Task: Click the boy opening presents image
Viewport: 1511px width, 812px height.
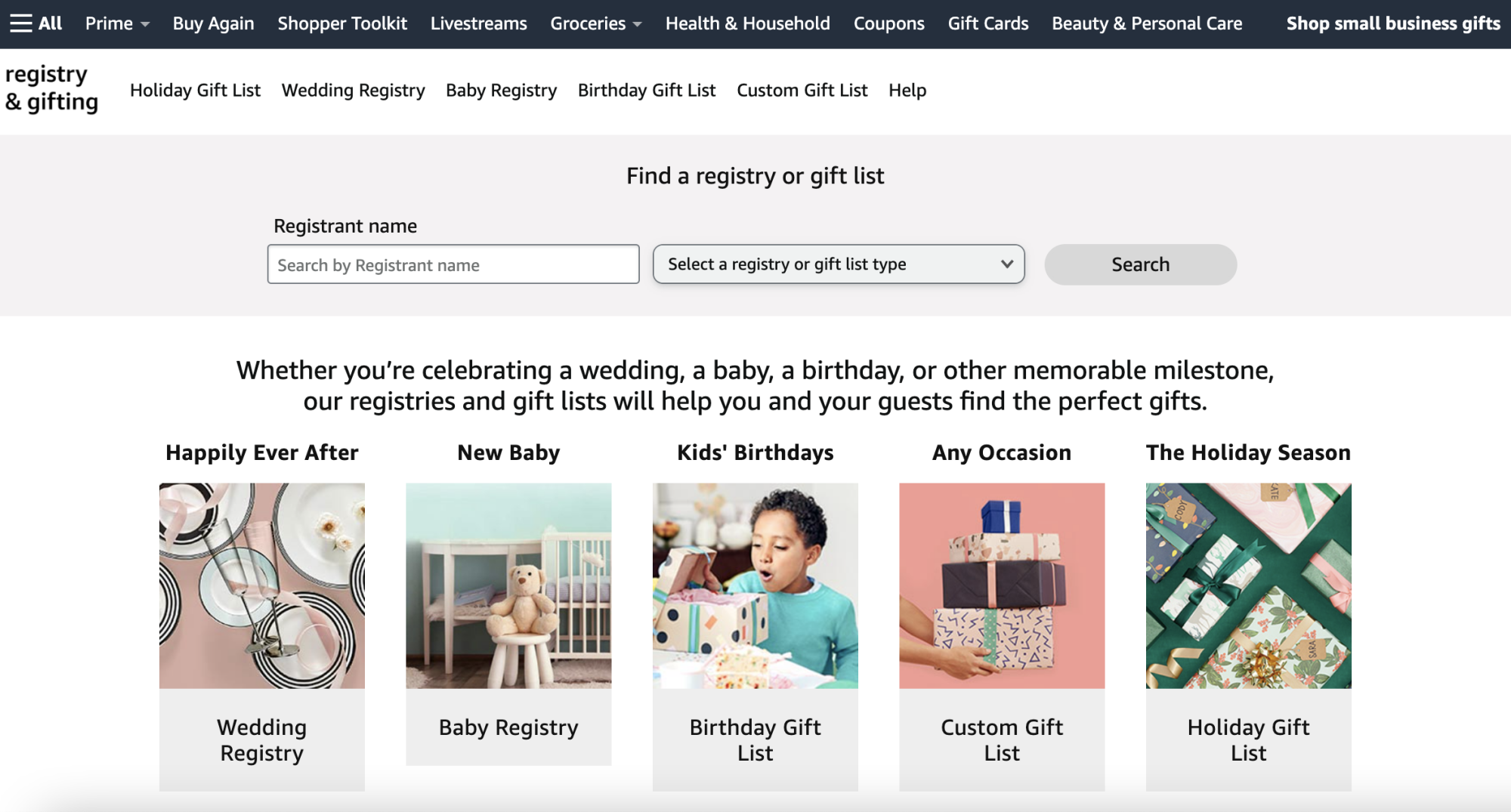Action: [x=755, y=585]
